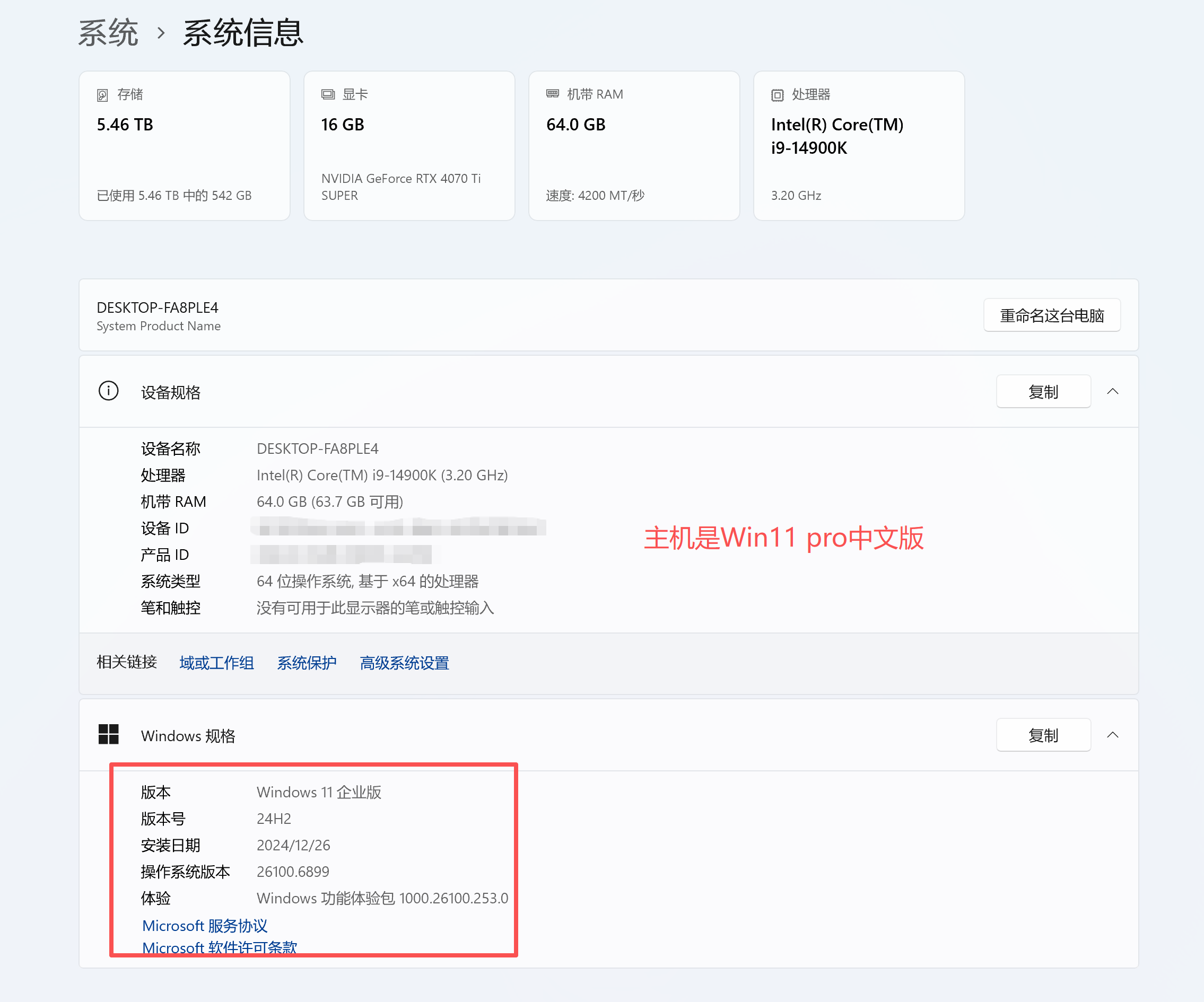Viewport: 1204px width, 1002px height.
Task: Click the processor chip icon
Action: 777,95
